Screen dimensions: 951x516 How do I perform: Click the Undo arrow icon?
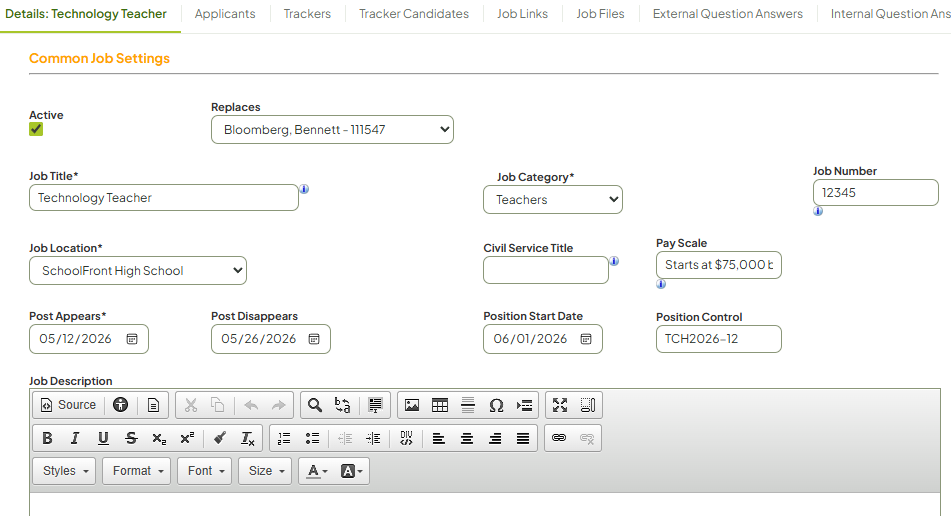[251, 405]
